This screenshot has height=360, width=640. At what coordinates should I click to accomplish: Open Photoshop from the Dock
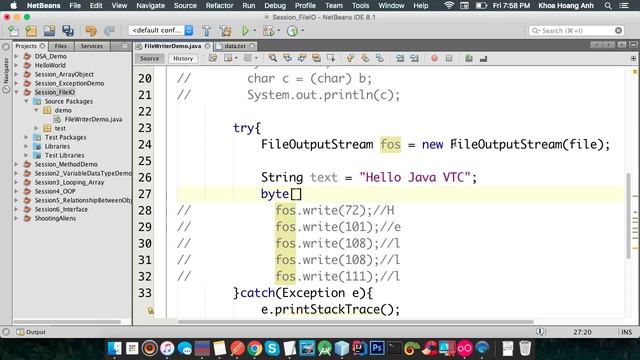(377, 348)
